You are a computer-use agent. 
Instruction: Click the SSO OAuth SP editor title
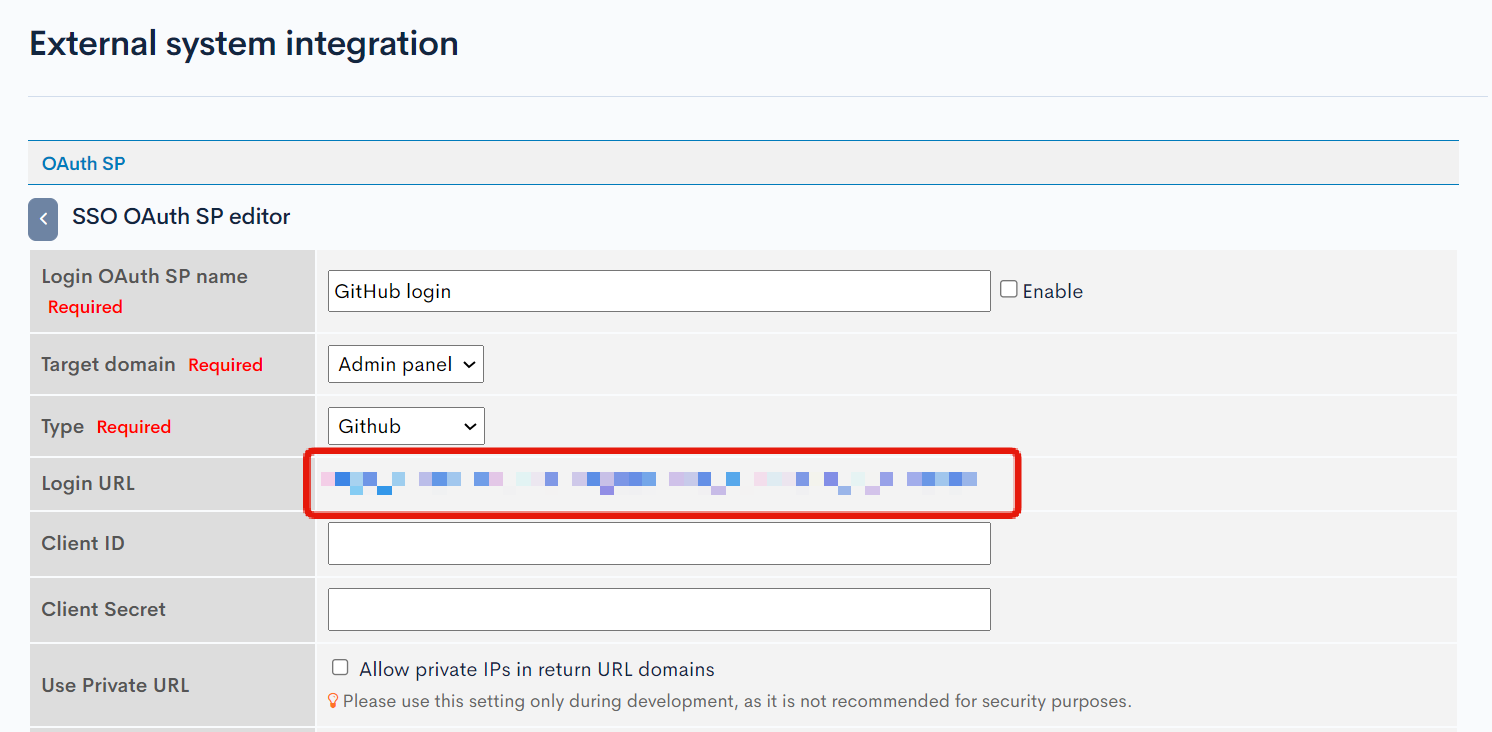coord(181,216)
